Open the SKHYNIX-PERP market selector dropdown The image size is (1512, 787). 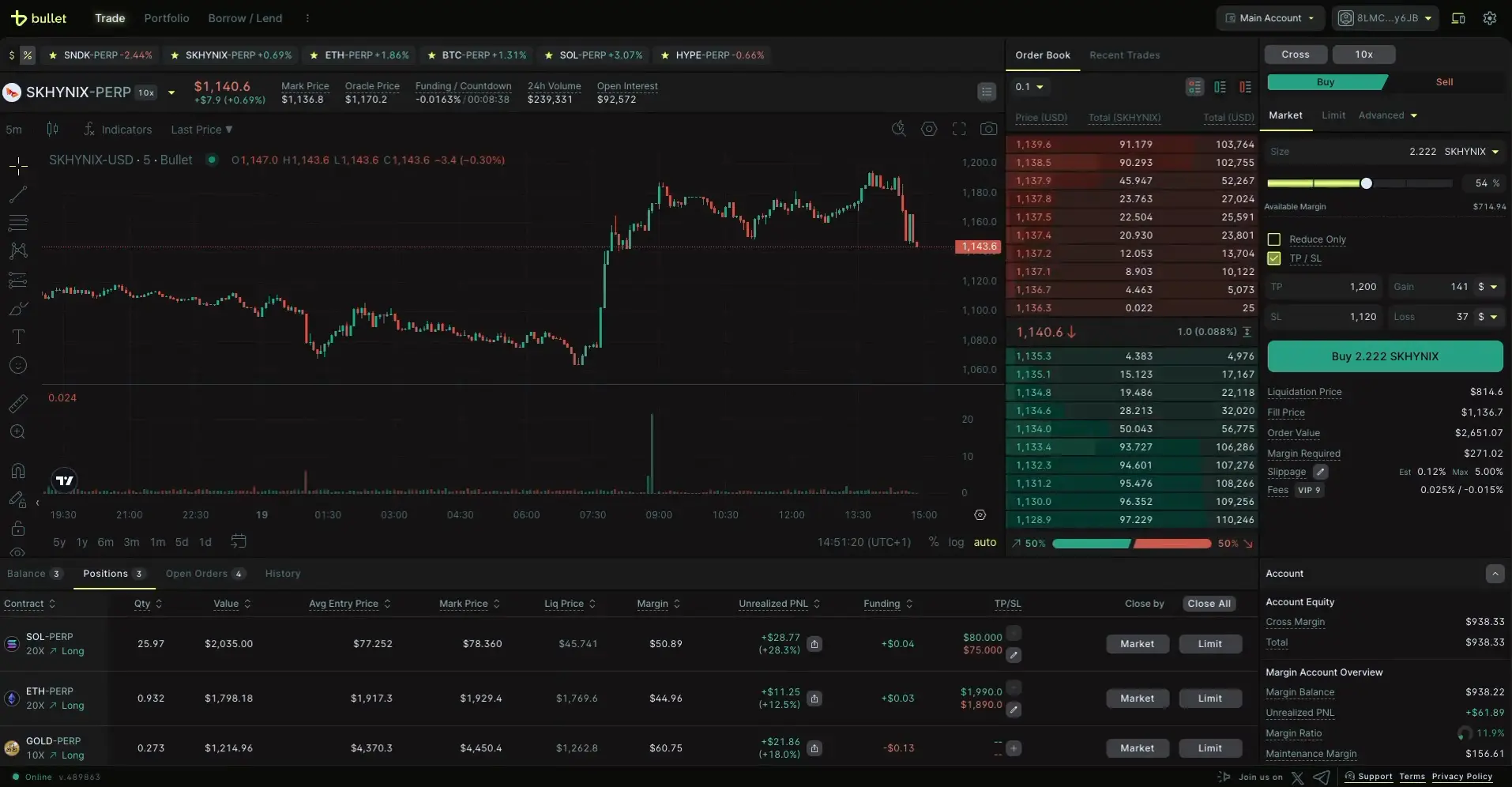171,92
